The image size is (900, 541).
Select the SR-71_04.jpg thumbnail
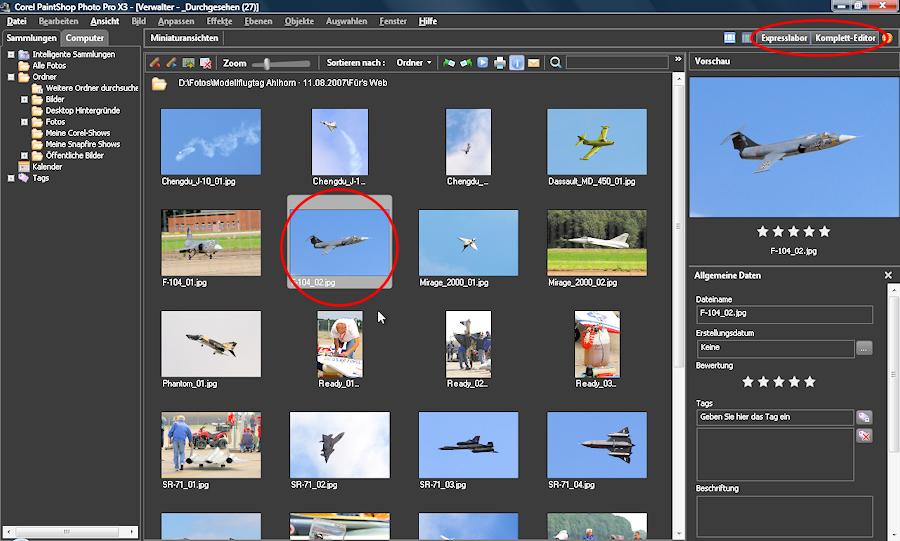pyautogui.click(x=597, y=445)
